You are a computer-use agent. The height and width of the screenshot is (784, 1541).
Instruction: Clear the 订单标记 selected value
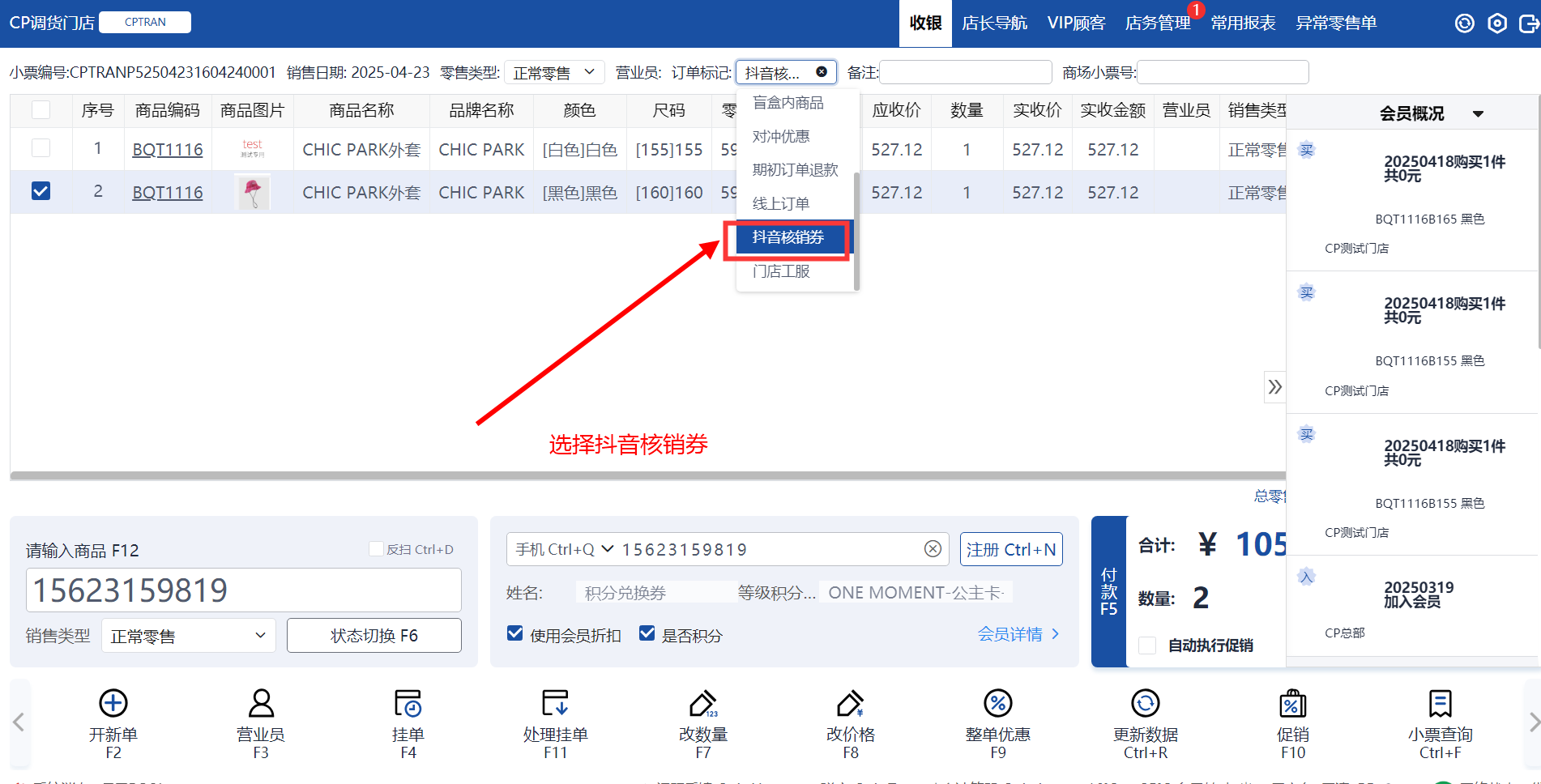[822, 72]
